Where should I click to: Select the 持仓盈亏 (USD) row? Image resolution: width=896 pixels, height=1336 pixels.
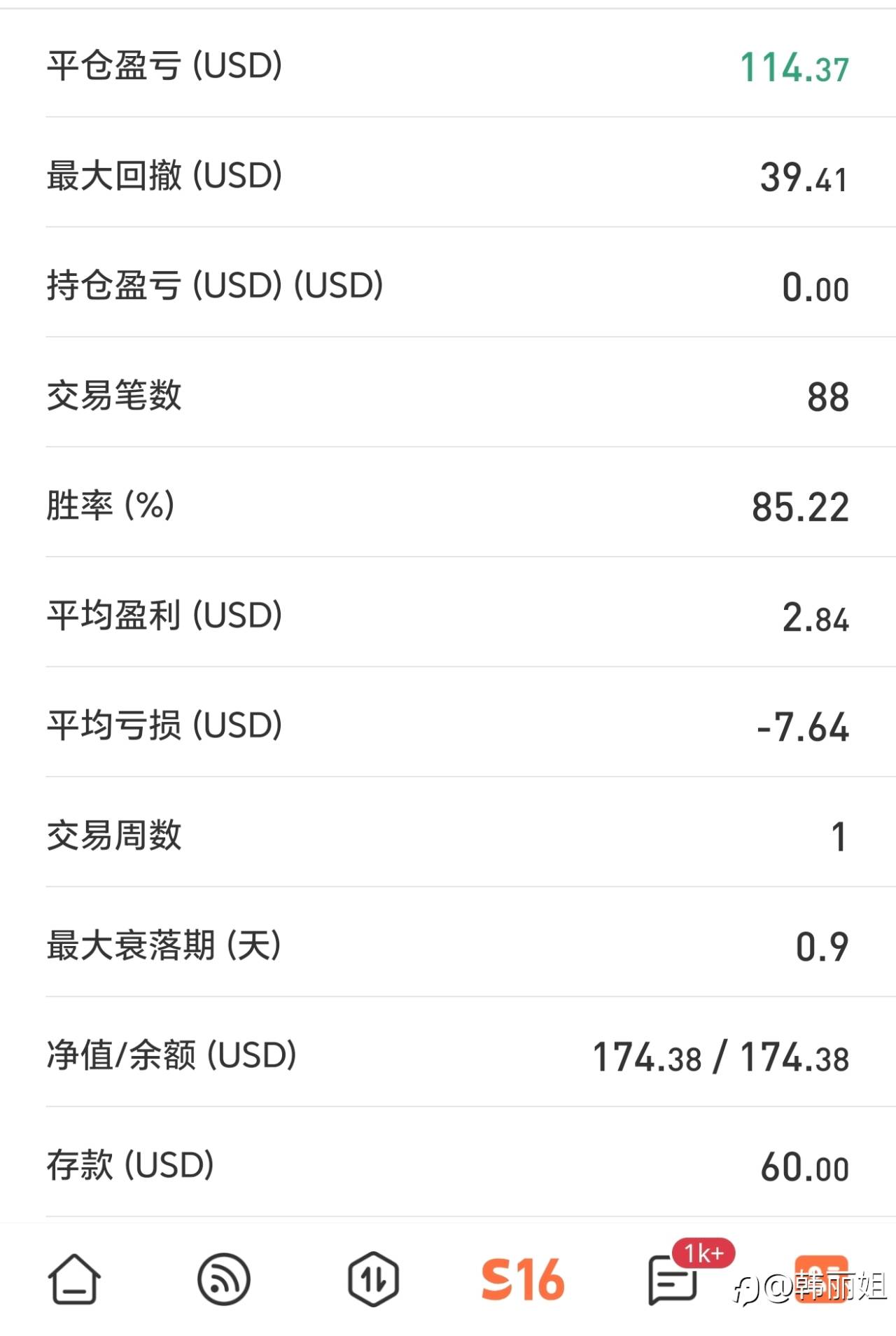[448, 286]
